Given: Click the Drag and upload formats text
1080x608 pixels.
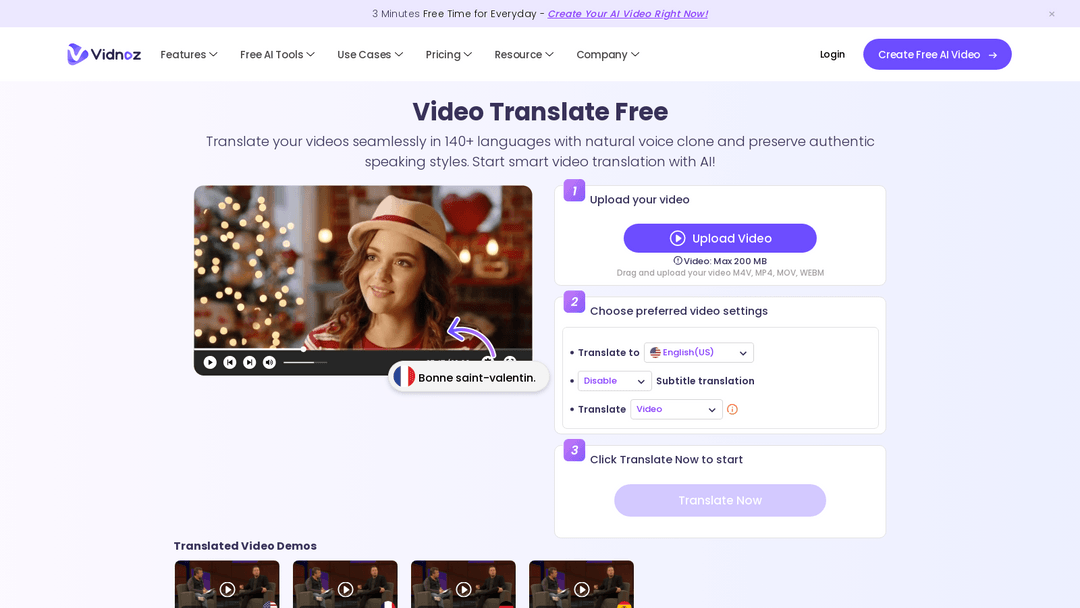Looking at the screenshot, I should [720, 273].
